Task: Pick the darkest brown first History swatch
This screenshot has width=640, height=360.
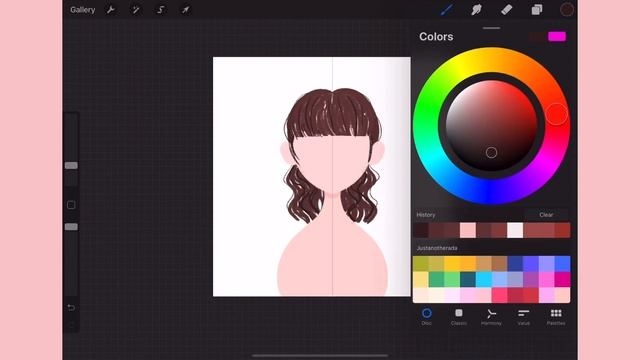Action: coord(421,230)
